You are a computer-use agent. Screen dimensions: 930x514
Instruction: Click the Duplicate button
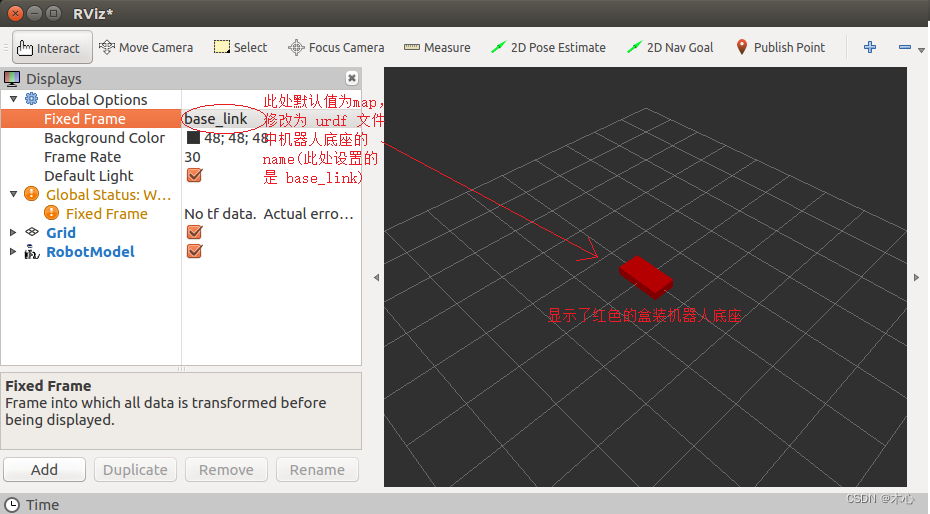click(x=135, y=470)
